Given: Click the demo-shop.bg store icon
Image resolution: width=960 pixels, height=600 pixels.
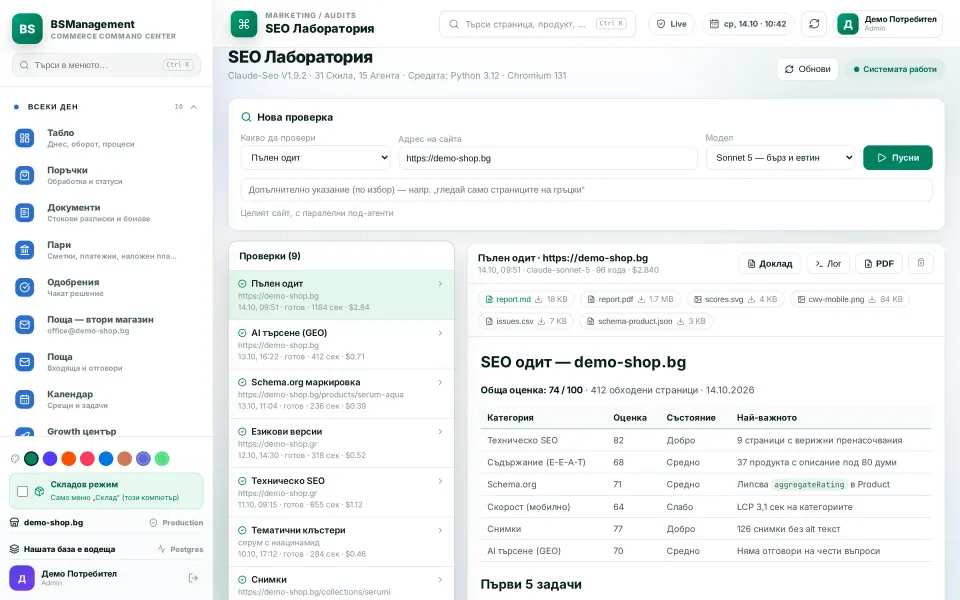Looking at the screenshot, I should coord(14,523).
